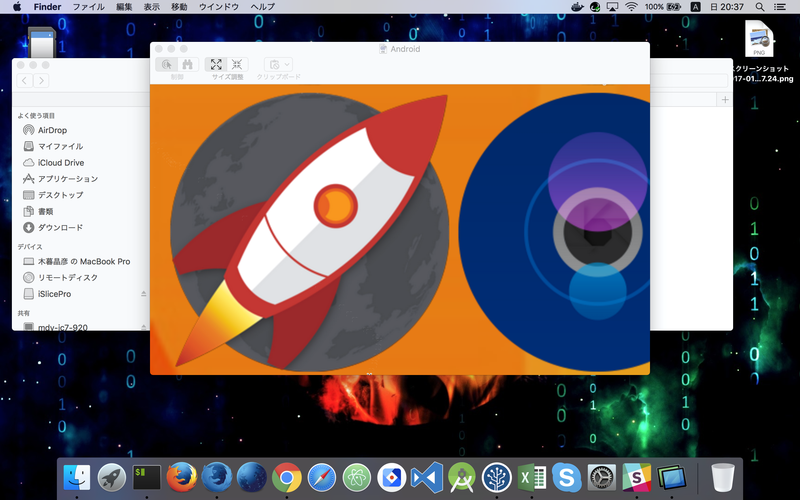Launch Atom editor from the Dock
Viewport: 800px width, 500px height.
pos(357,478)
